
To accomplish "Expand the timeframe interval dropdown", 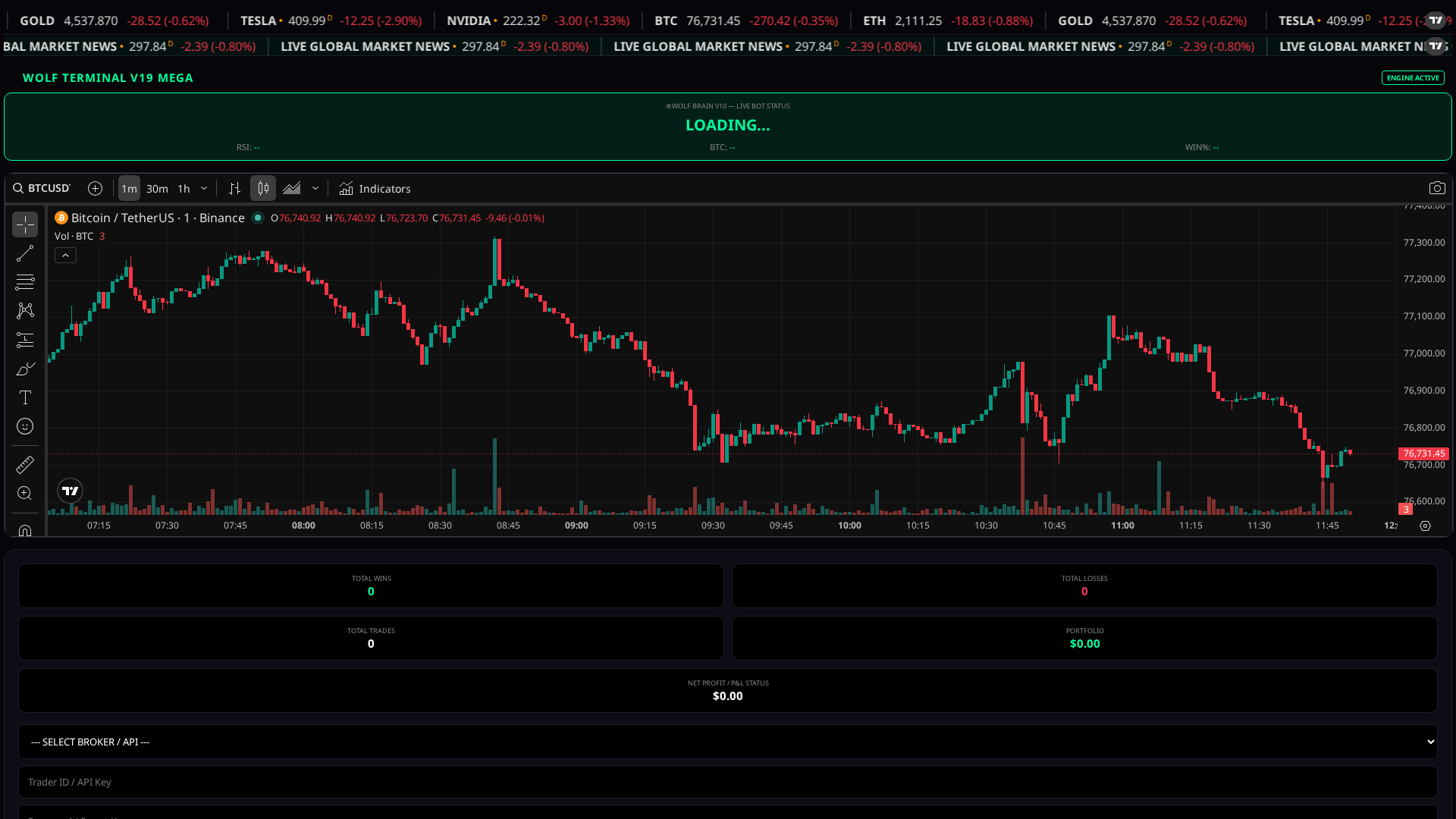I will pyautogui.click(x=204, y=188).
